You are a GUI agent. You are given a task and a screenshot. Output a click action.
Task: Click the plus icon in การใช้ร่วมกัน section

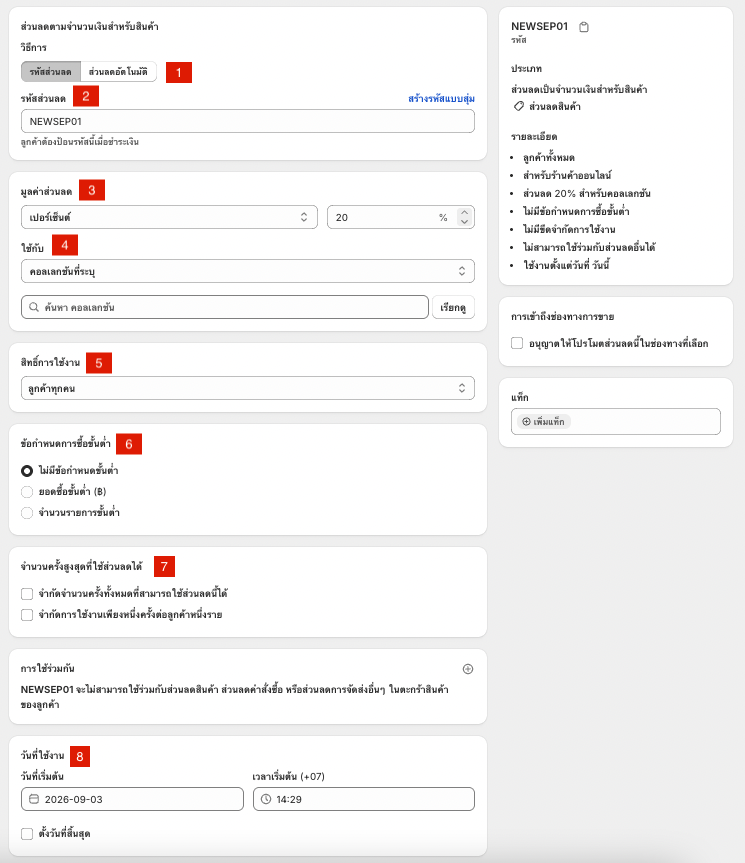pyautogui.click(x=468, y=669)
